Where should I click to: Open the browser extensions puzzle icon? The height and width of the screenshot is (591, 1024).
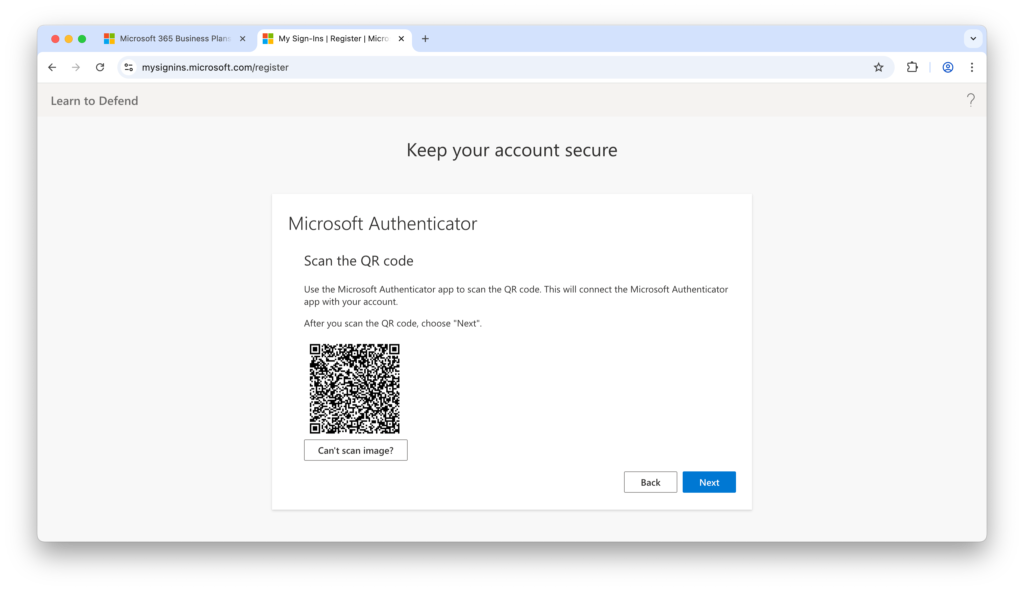(x=912, y=67)
